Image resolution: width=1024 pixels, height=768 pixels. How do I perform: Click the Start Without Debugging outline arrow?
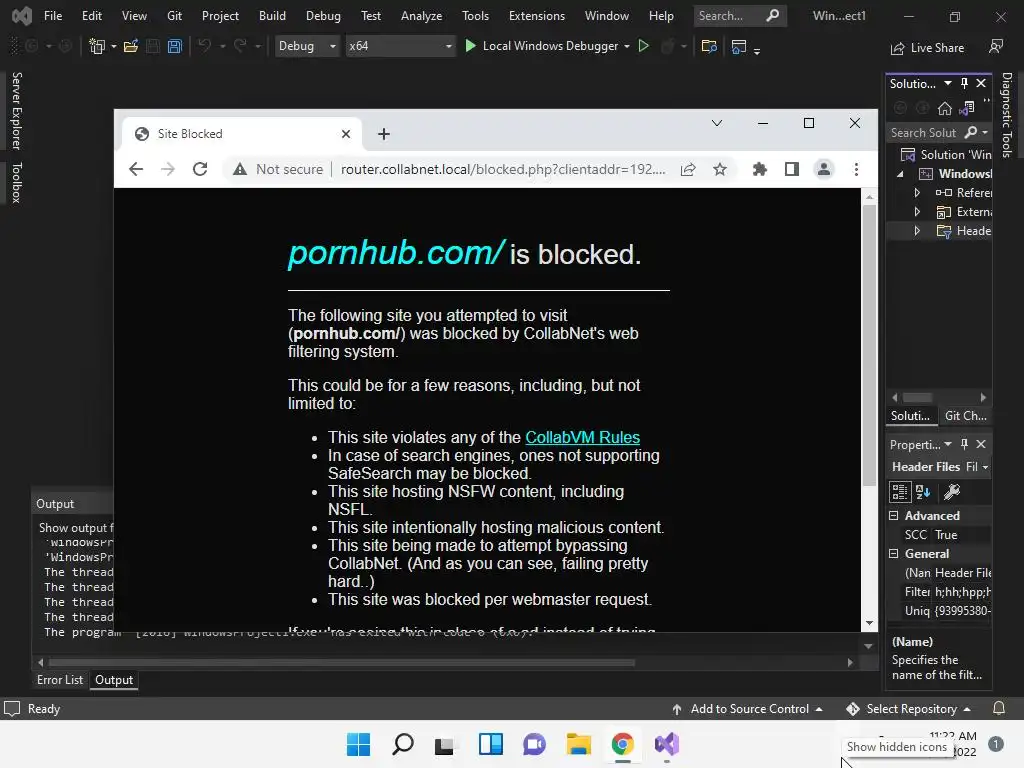coord(643,46)
